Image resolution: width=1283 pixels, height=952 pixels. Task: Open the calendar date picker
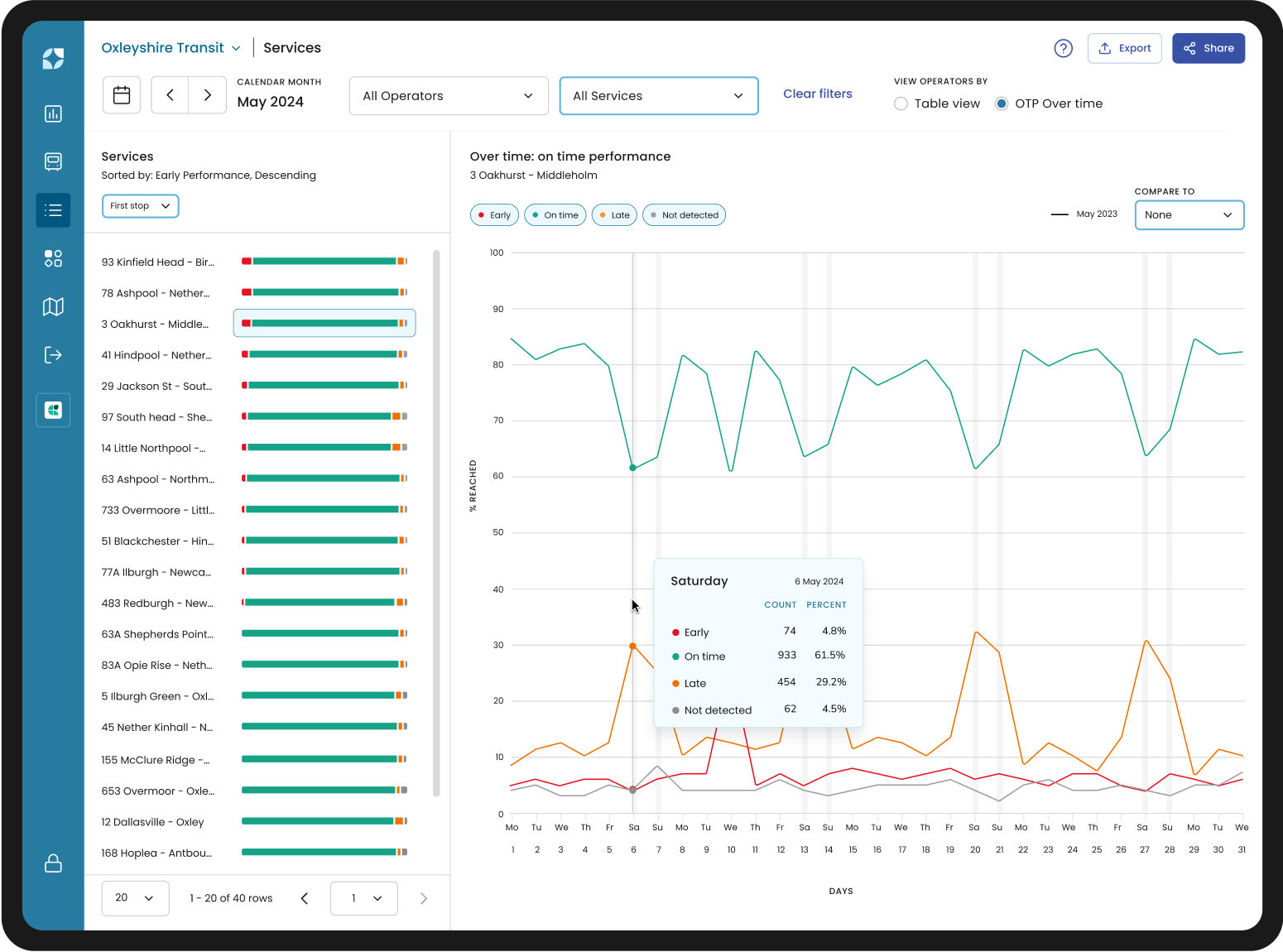point(122,95)
